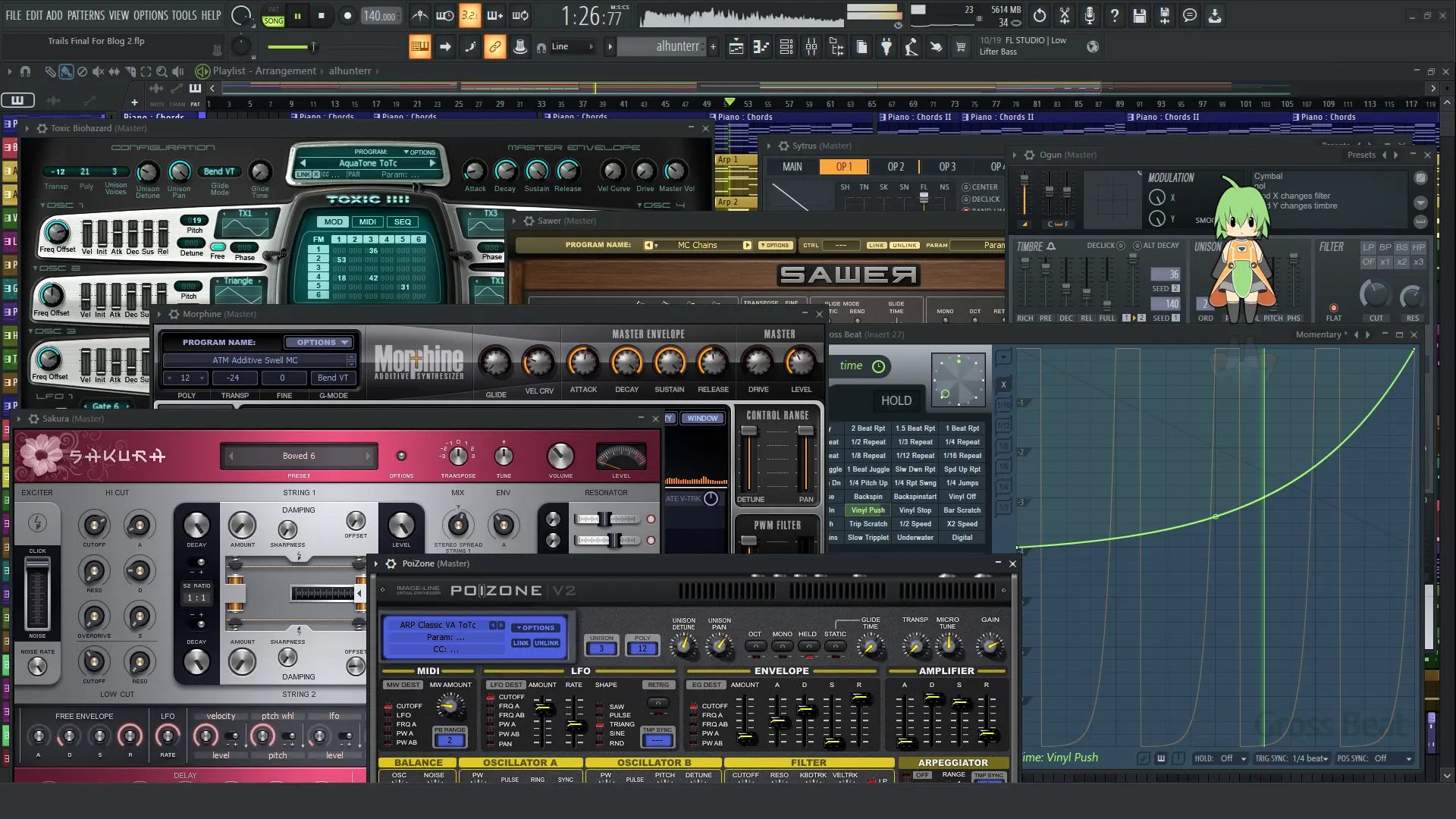Click the render/export audio icon
This screenshot has height=819, width=1456.
(x=1165, y=16)
